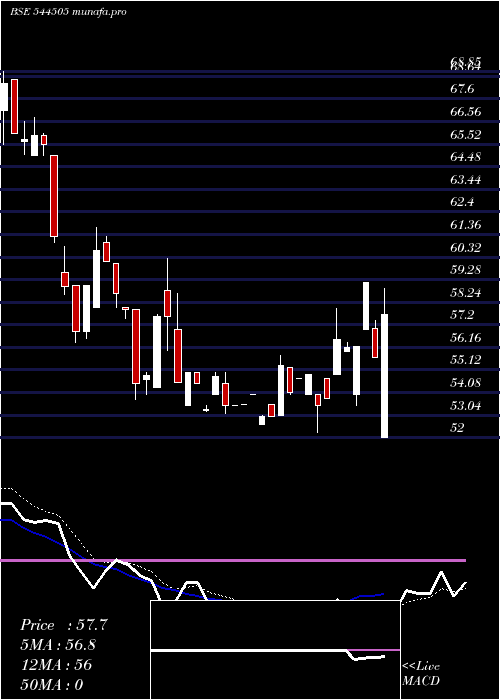The width and height of the screenshot is (500, 700).
Task: Click the 63.44 price axis label
Action: [466, 180]
